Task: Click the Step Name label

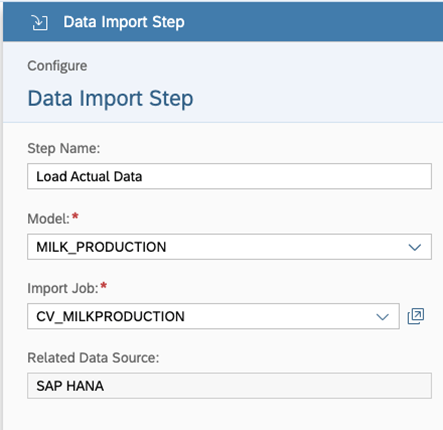Action: point(64,148)
